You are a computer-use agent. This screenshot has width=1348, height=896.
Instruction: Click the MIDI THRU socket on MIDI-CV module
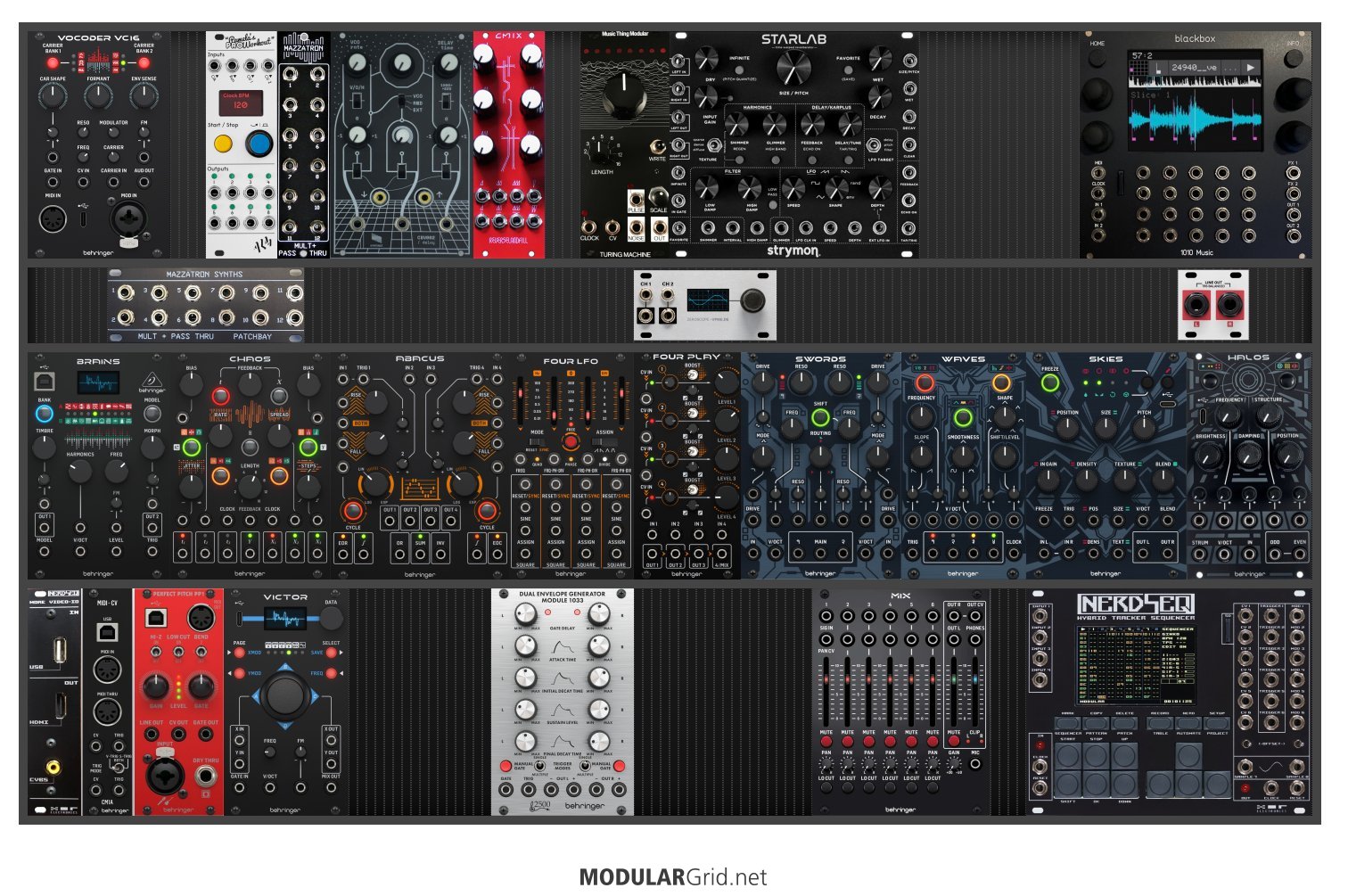point(108,713)
